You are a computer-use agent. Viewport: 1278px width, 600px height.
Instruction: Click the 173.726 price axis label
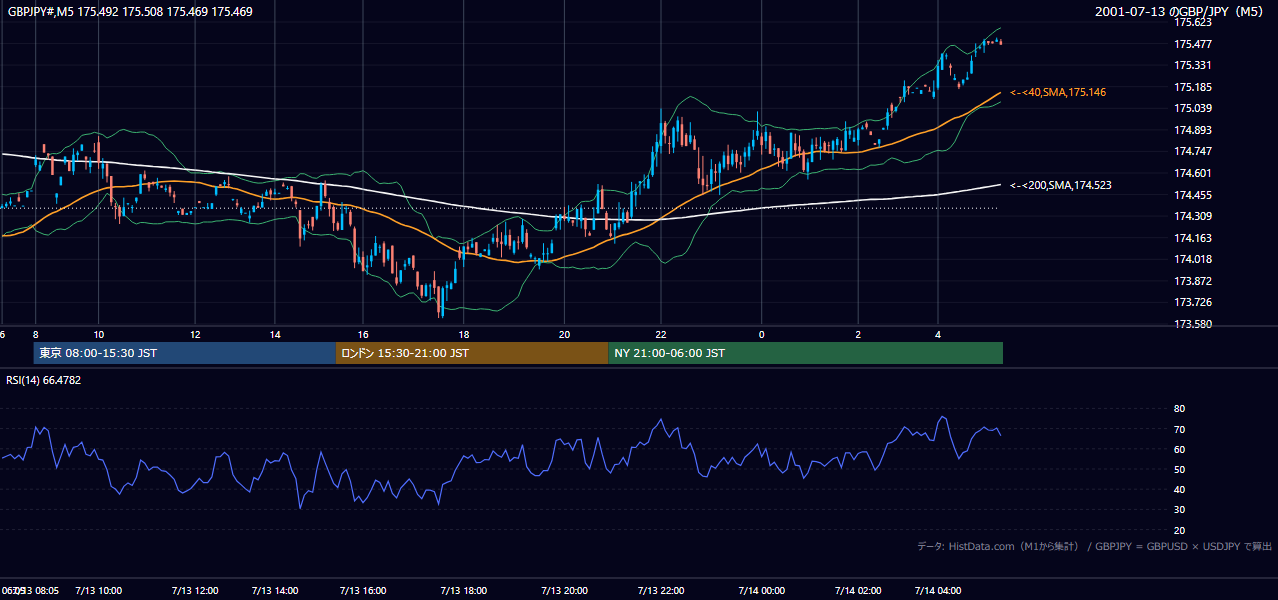[x=1193, y=302]
